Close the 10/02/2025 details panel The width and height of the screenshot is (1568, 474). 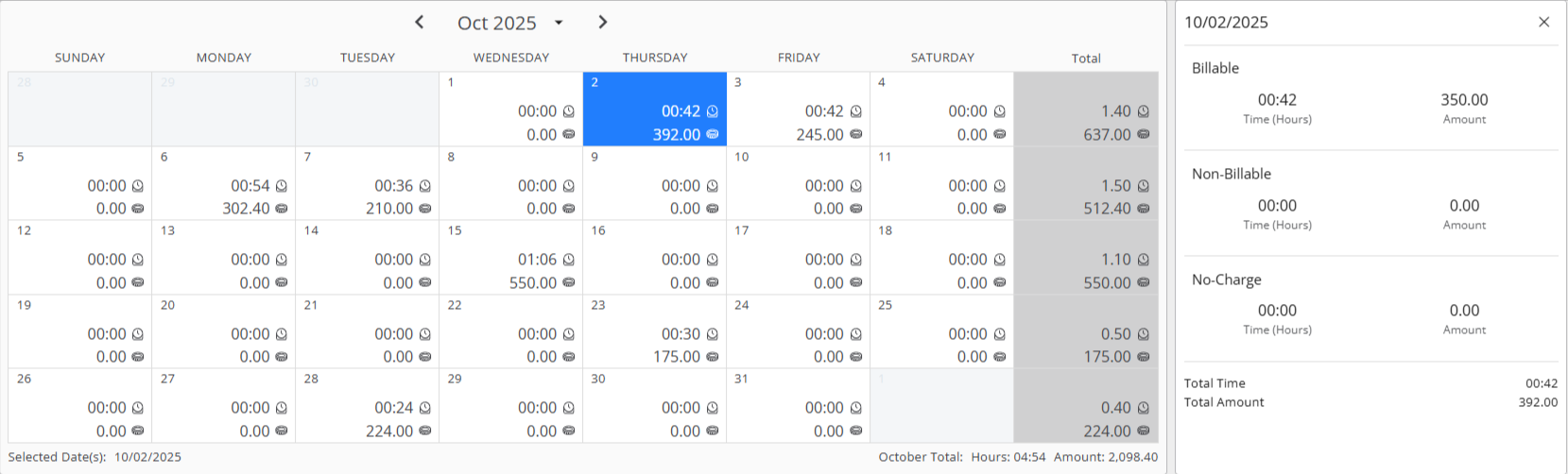click(1543, 22)
